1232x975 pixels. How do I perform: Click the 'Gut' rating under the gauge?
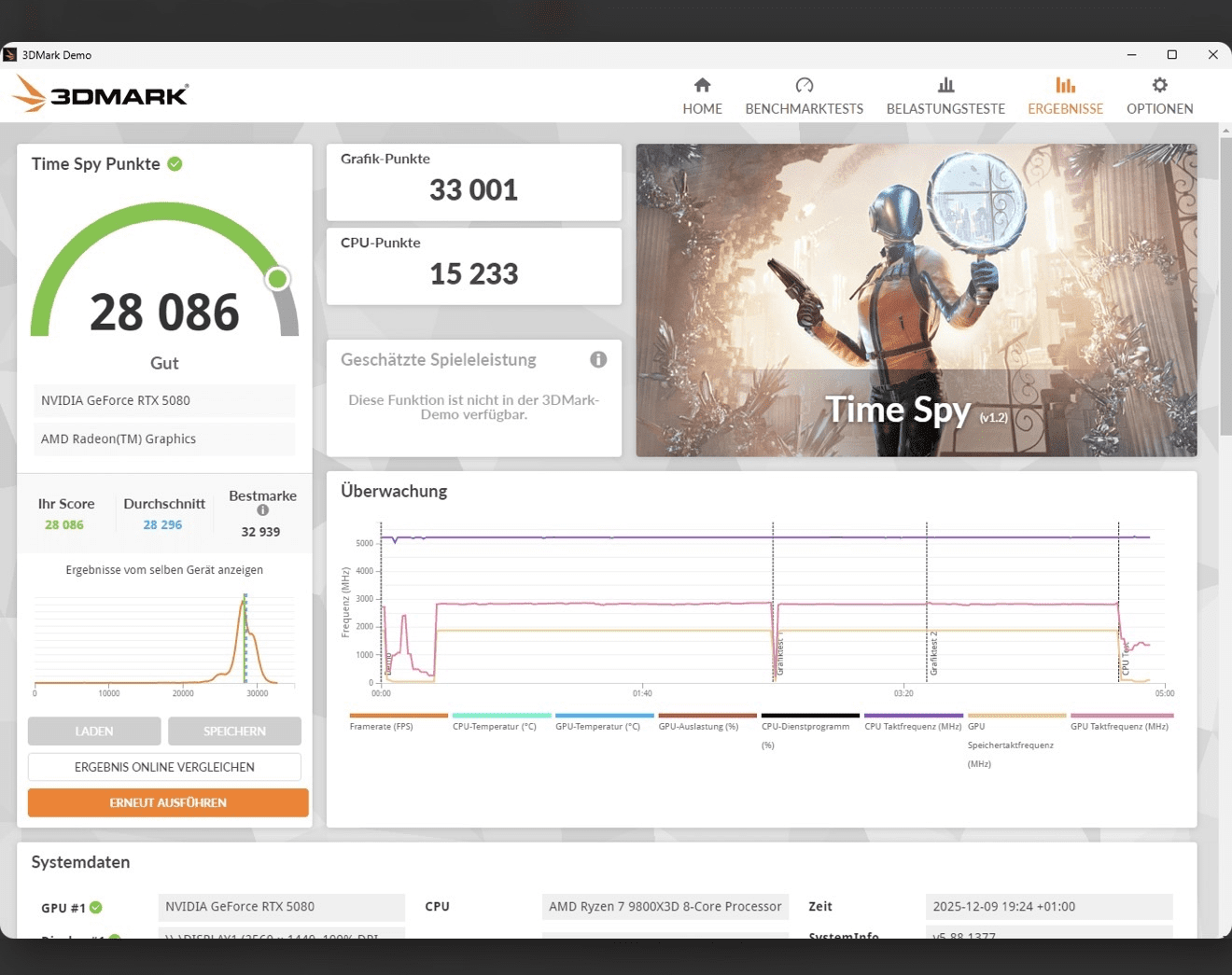pyautogui.click(x=164, y=363)
